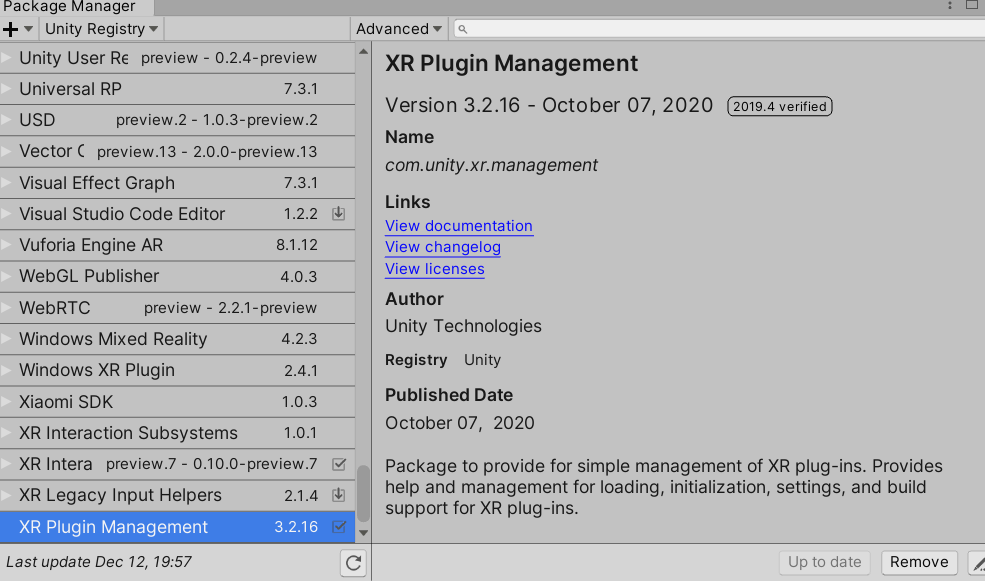The image size is (985, 581).
Task: Open the Package Manager window options menu
Action: (950, 6)
